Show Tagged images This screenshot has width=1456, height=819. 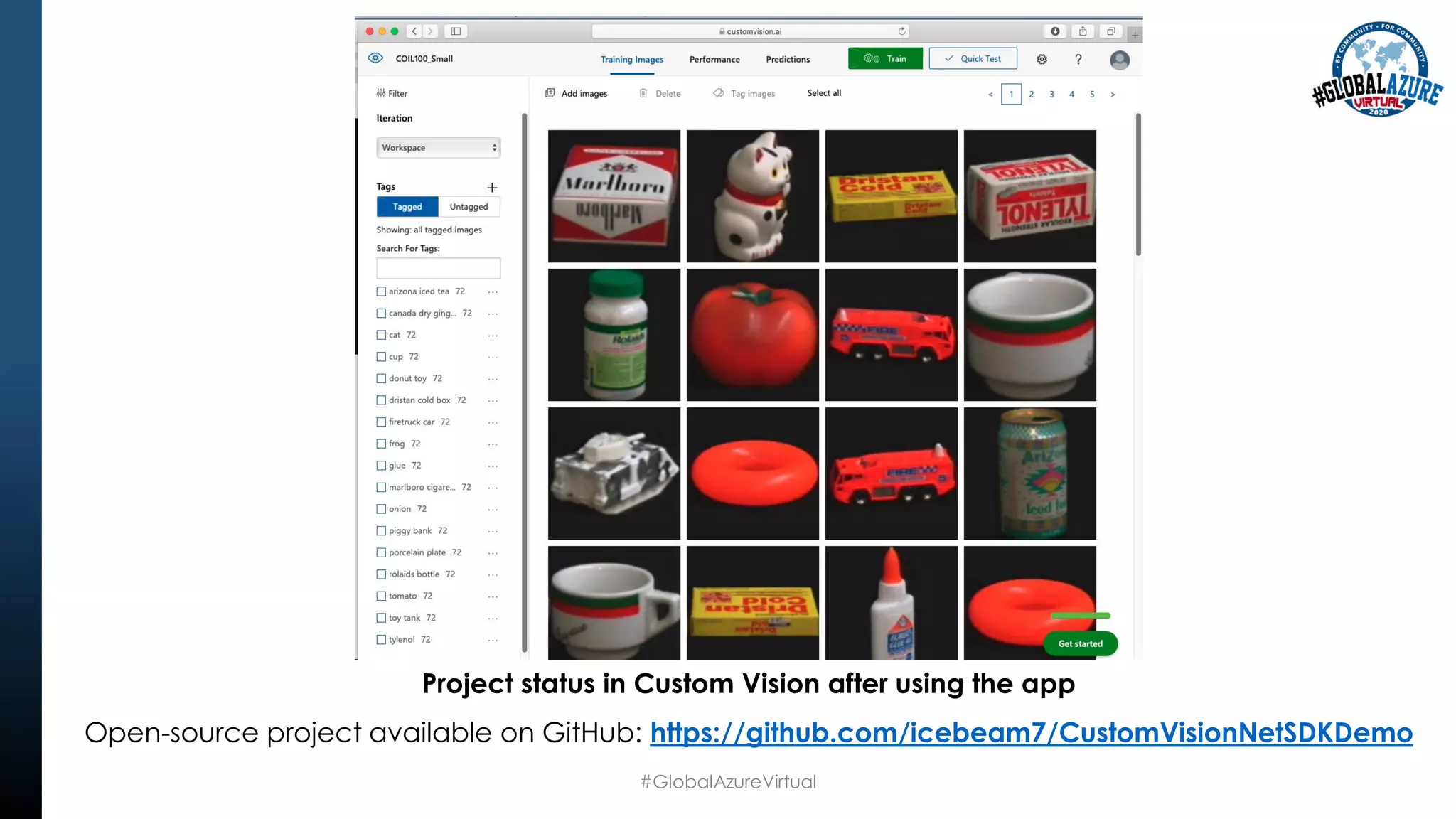tap(407, 207)
